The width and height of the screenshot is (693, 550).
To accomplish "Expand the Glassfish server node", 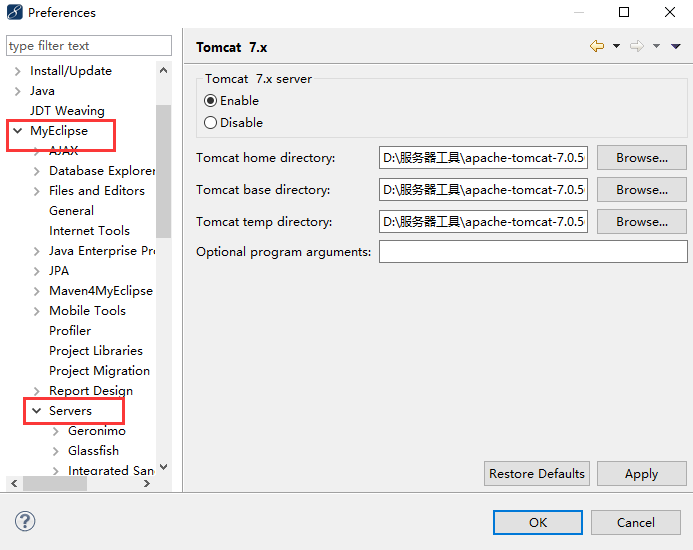I will coord(56,451).
